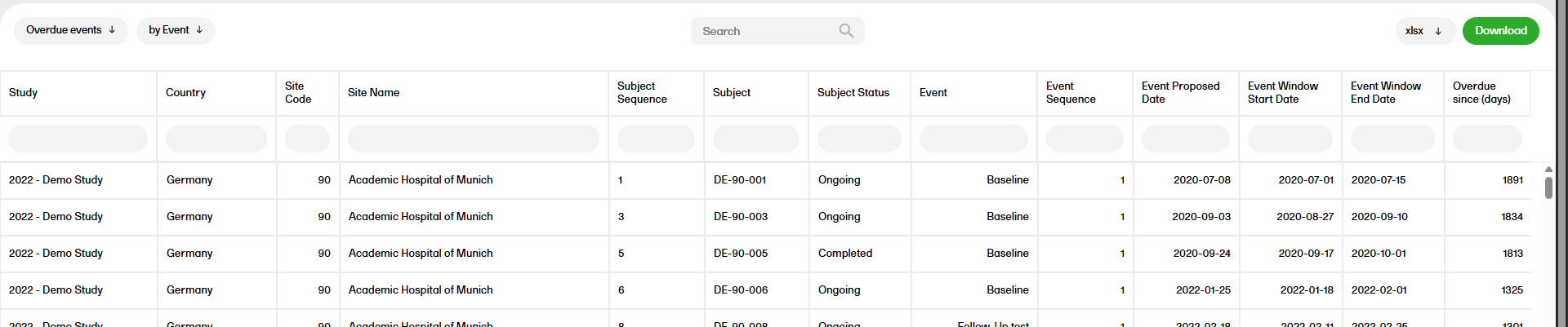Viewport: 1568px width, 327px height.
Task: Click the scrollbar up arrow
Action: click(1548, 170)
